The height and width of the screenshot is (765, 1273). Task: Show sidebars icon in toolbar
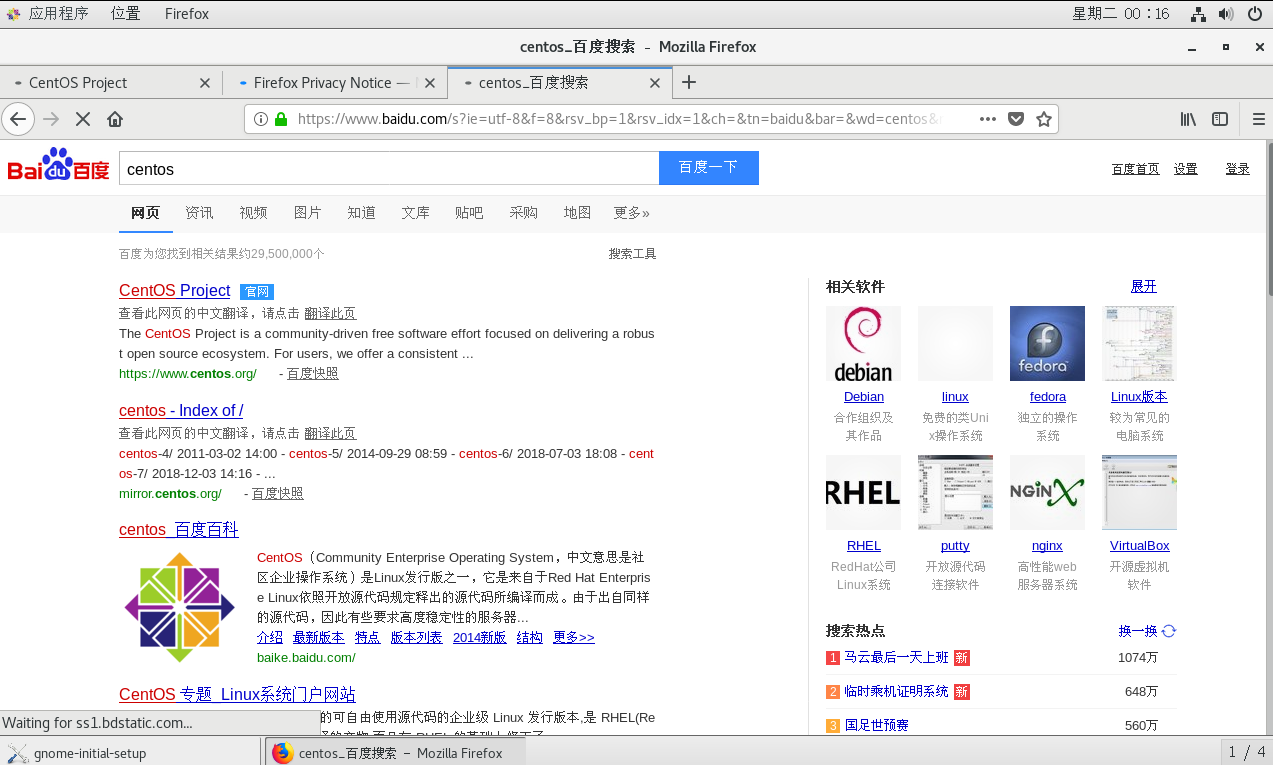[1220, 119]
